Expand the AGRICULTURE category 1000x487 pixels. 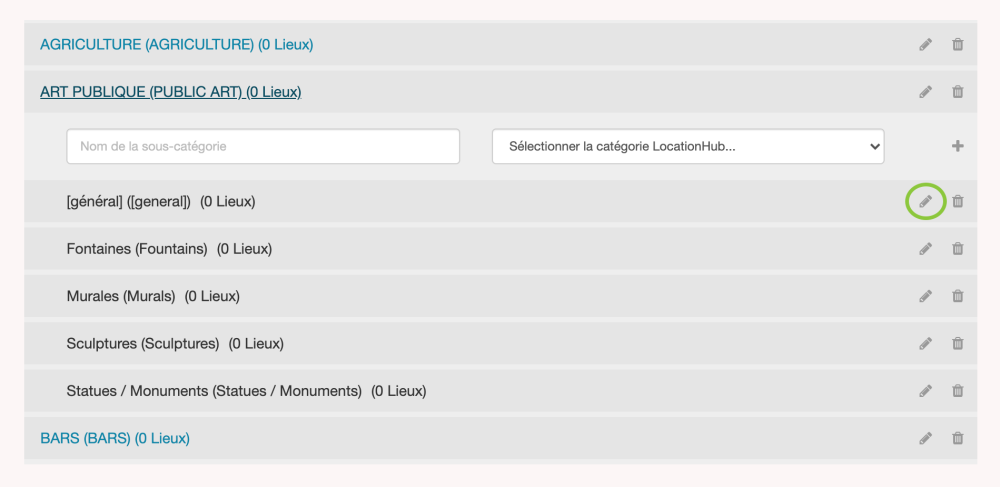click(177, 44)
